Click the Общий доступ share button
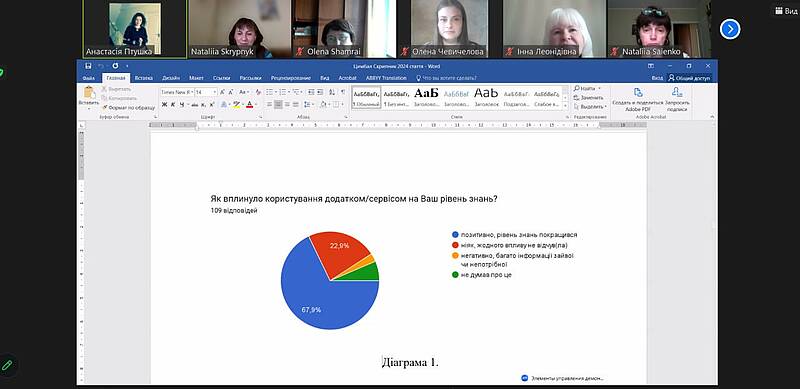 [x=689, y=78]
